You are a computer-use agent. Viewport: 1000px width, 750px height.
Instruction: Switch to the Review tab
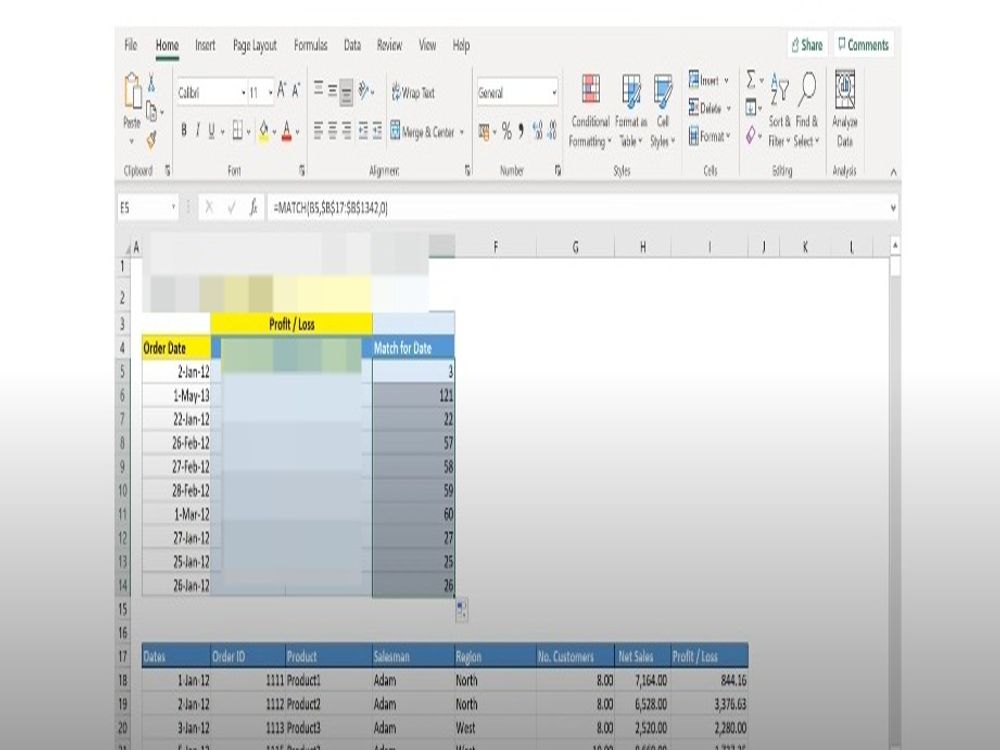click(x=389, y=45)
